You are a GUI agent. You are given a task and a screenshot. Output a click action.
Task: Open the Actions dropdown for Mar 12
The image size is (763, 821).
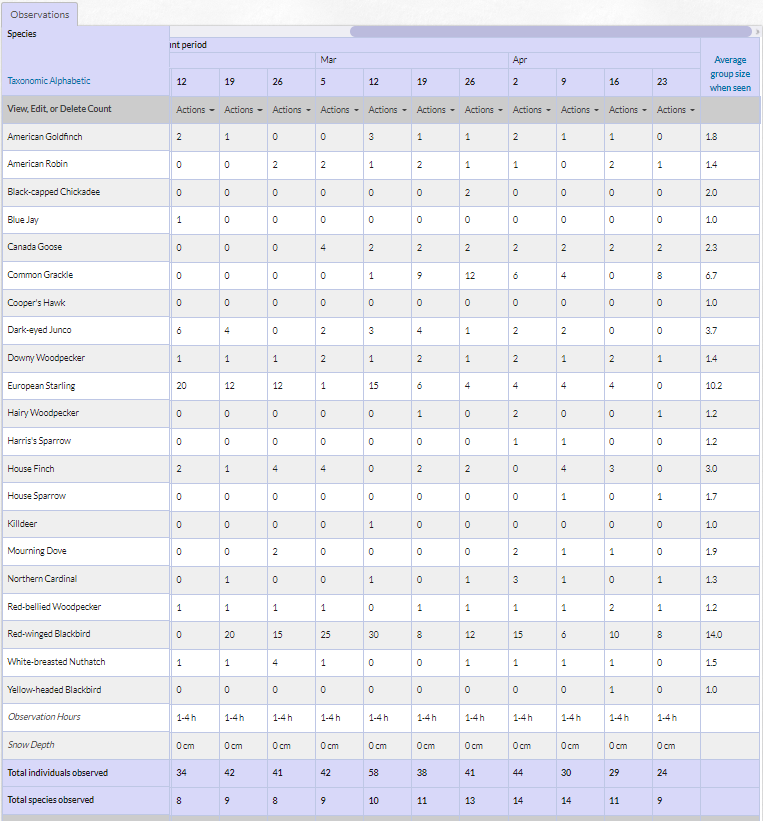(x=388, y=110)
